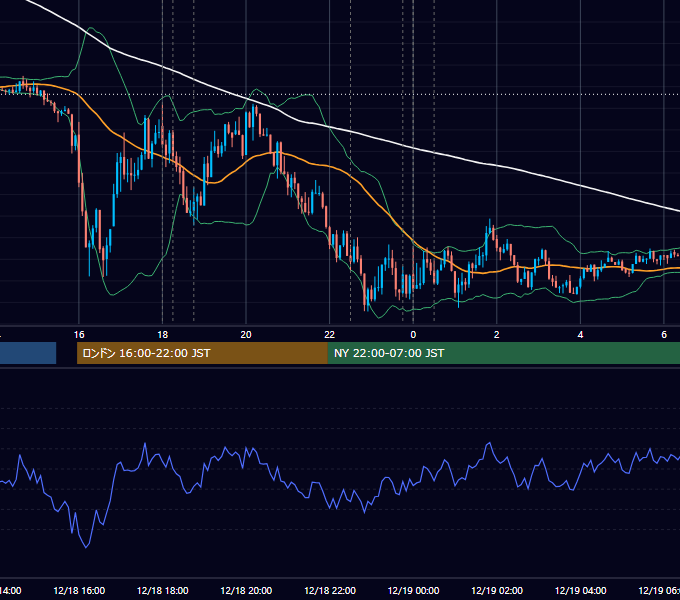Click the NY 22:00-07:00 JST session bar
This screenshot has height=600, width=680.
[503, 353]
